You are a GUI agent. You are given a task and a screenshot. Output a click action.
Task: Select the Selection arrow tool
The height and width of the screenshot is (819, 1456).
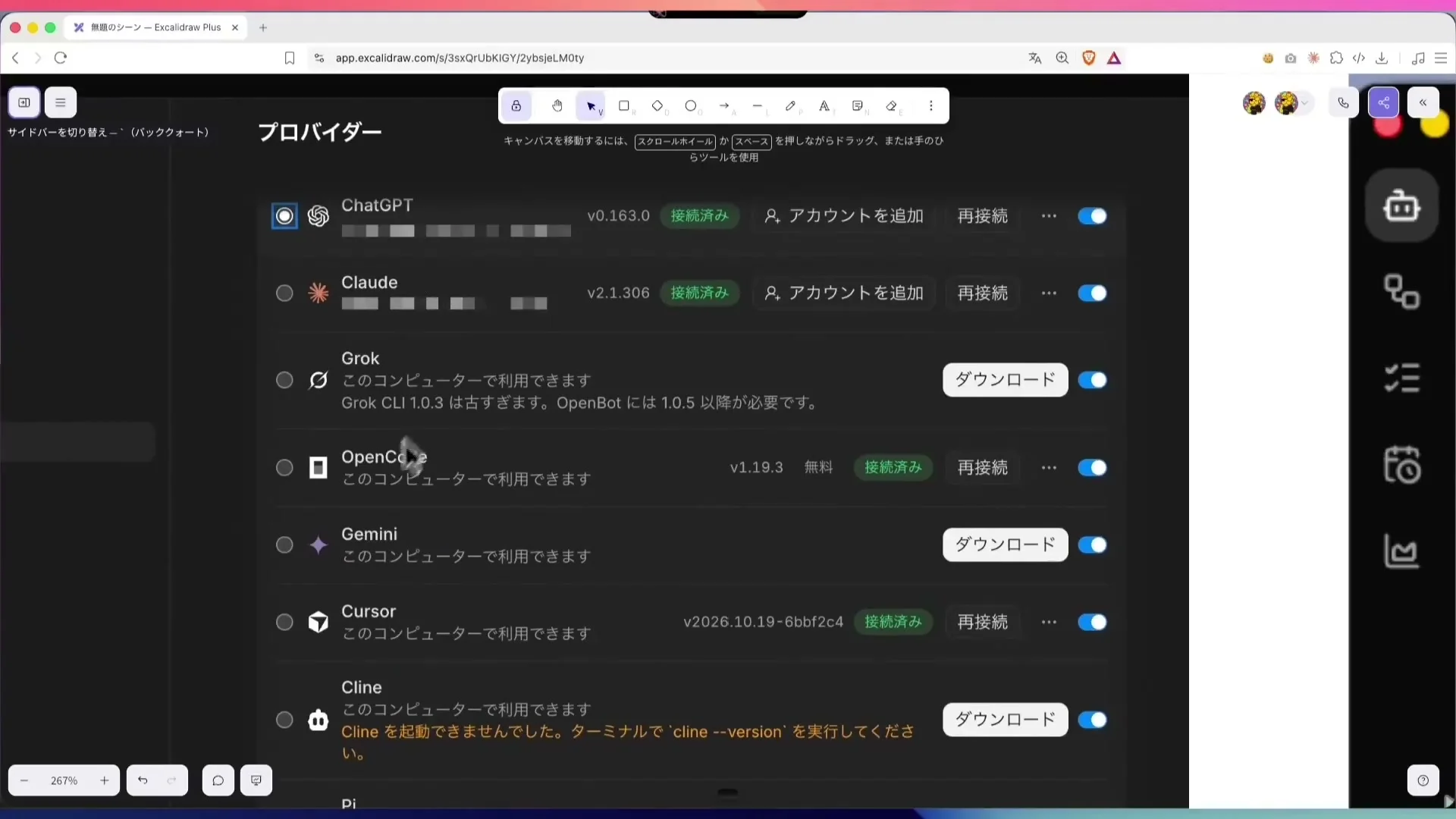click(591, 106)
